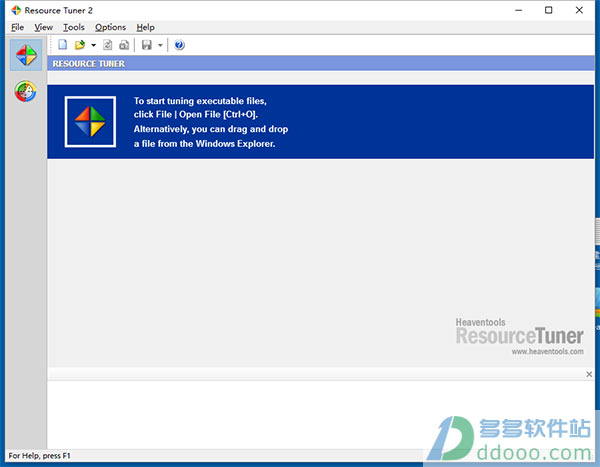Click the Open File folder icon
The image size is (600, 467).
tap(80, 45)
